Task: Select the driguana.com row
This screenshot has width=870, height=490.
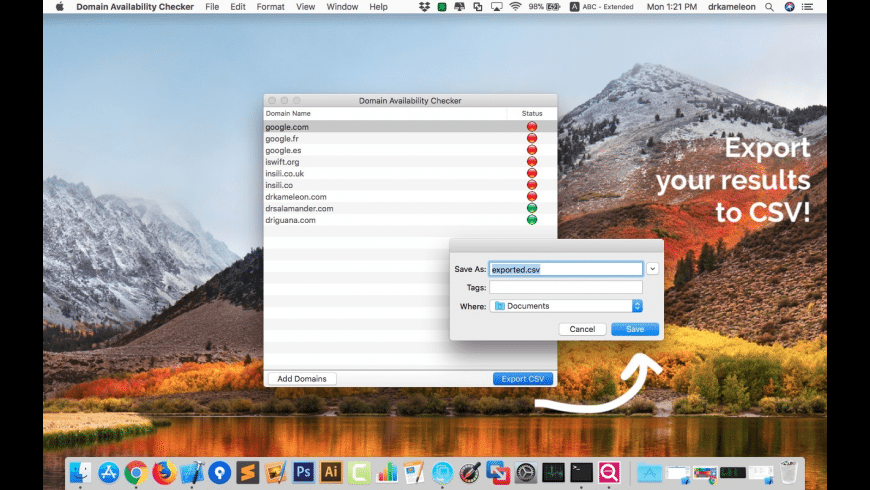Action: [410, 220]
